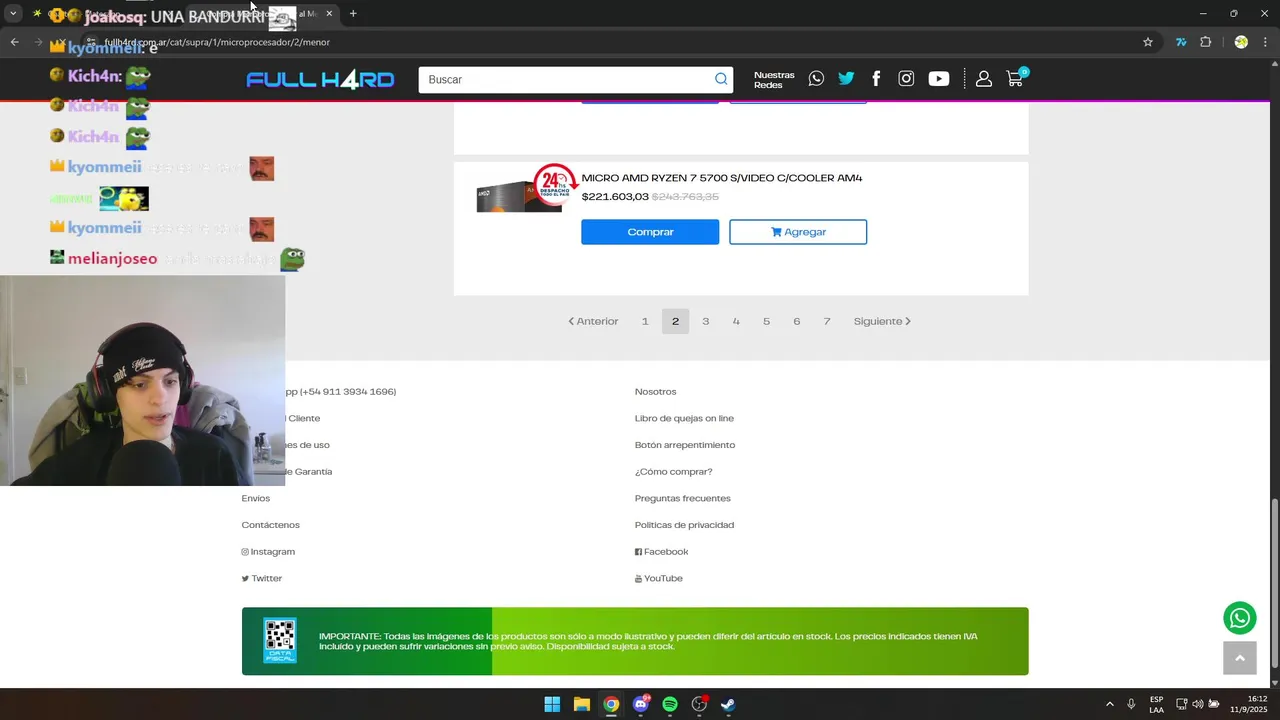Screen dimensions: 1280x720
Task: Click the browser address bar URL
Action: click(x=217, y=42)
